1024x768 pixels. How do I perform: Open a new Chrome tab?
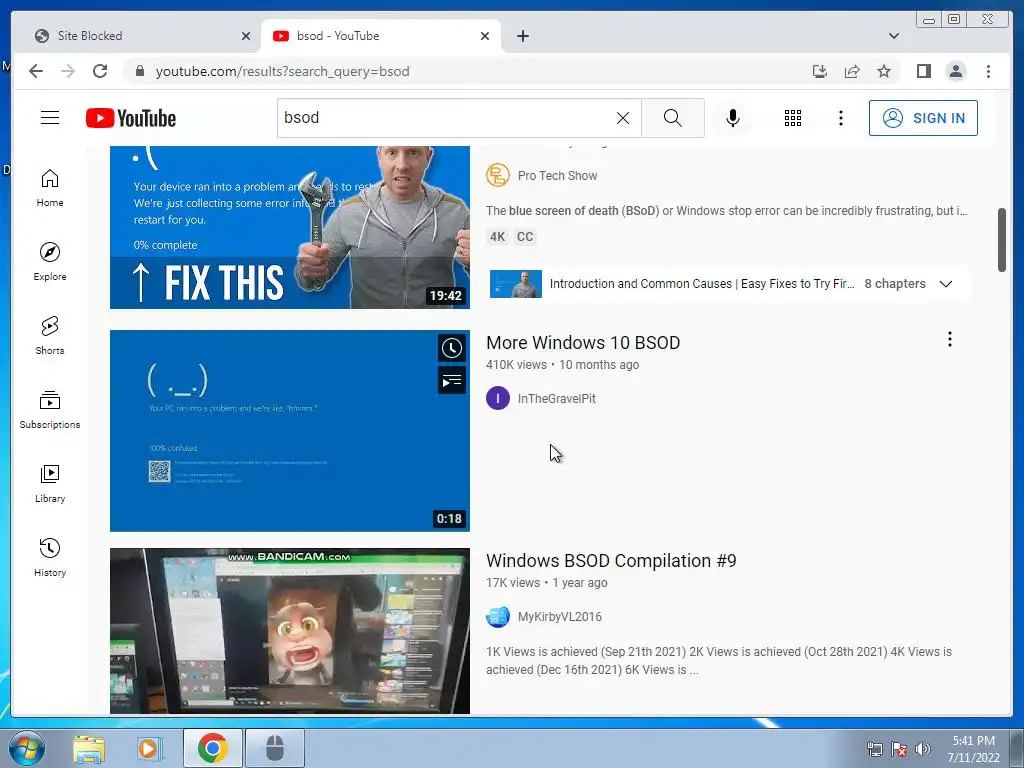coord(522,36)
